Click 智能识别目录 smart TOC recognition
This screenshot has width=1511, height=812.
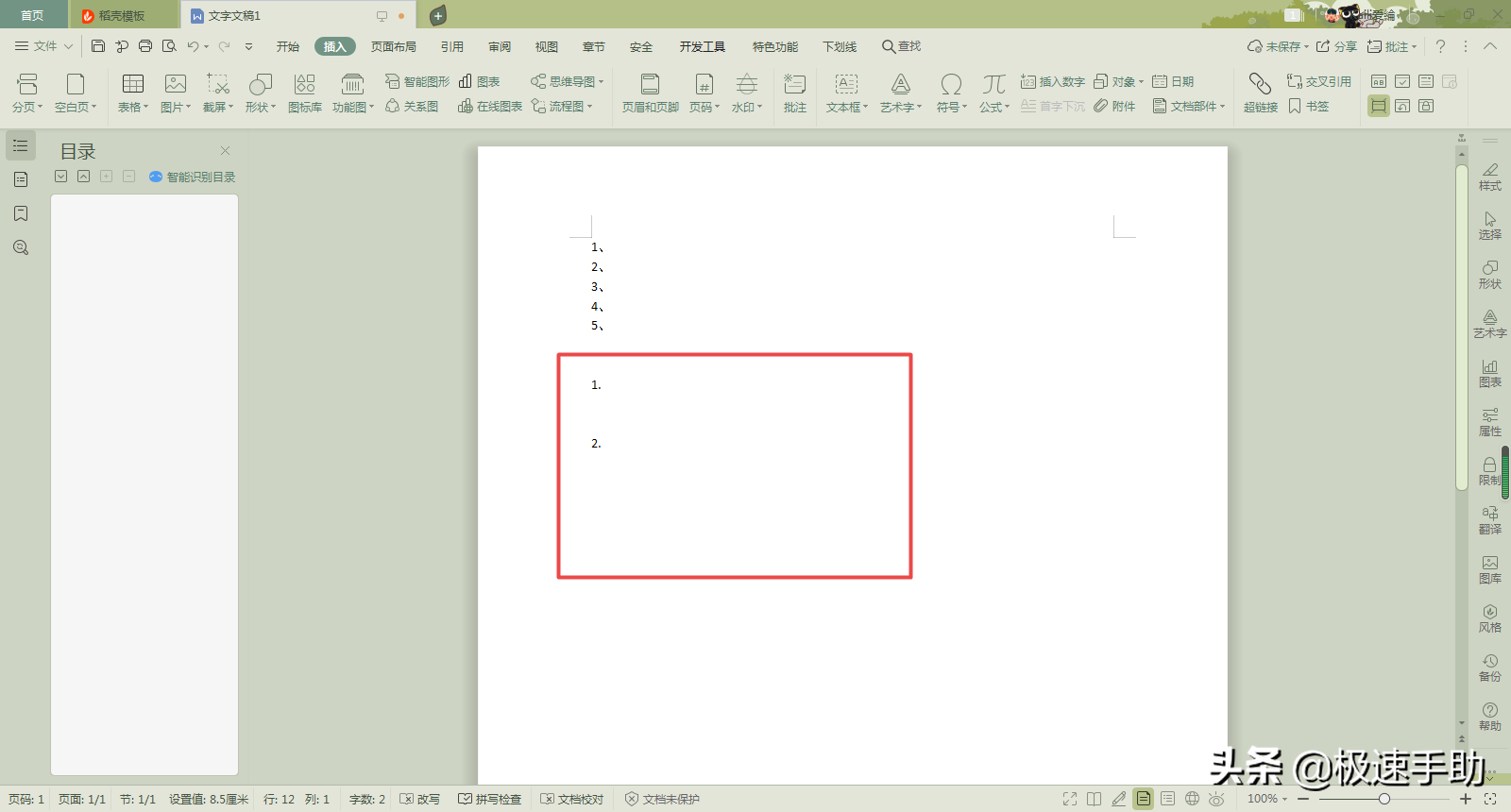click(x=193, y=177)
